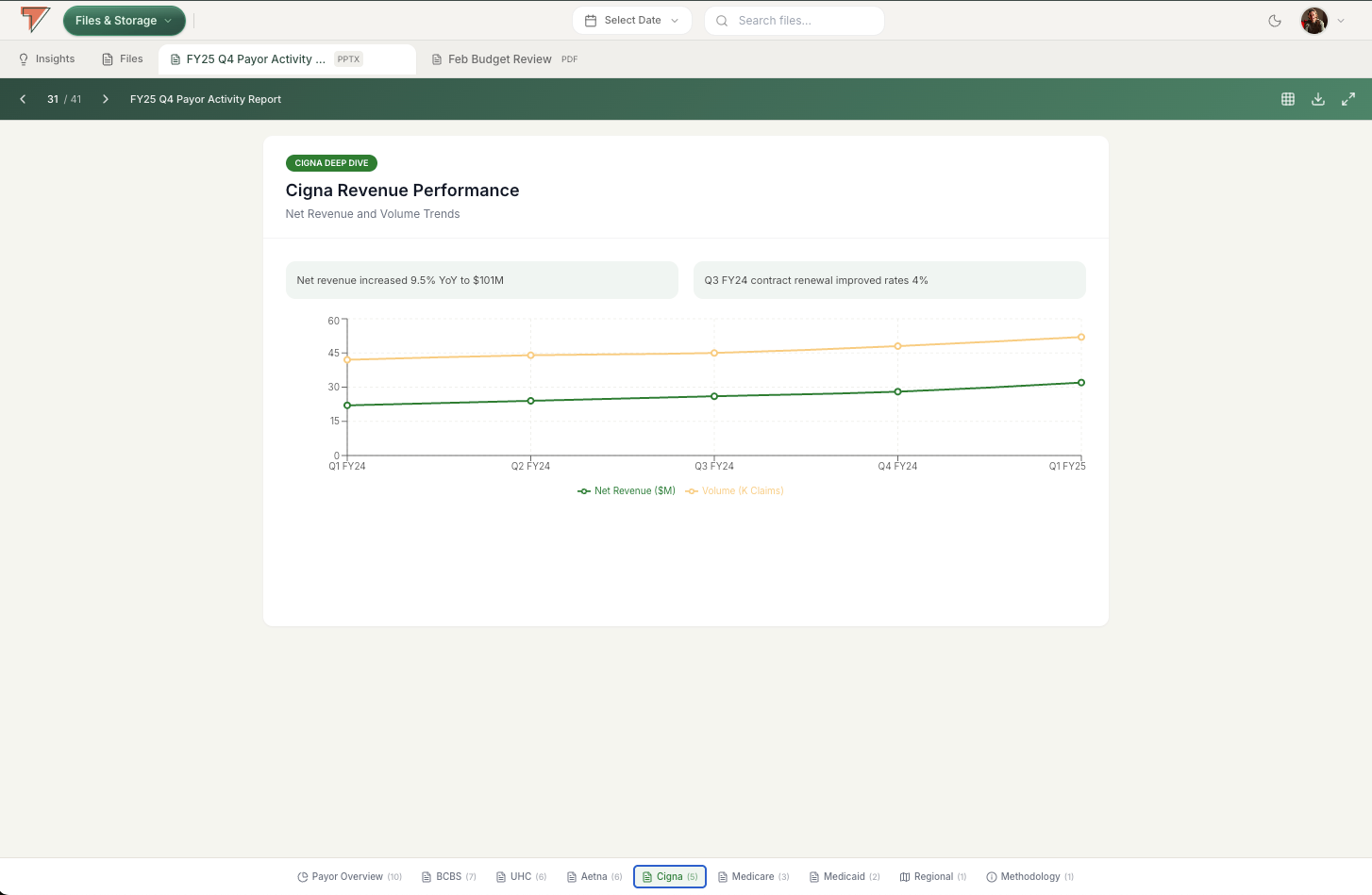Click the app logo icon
Screen dimensions: 1372x895
[x=35, y=20]
